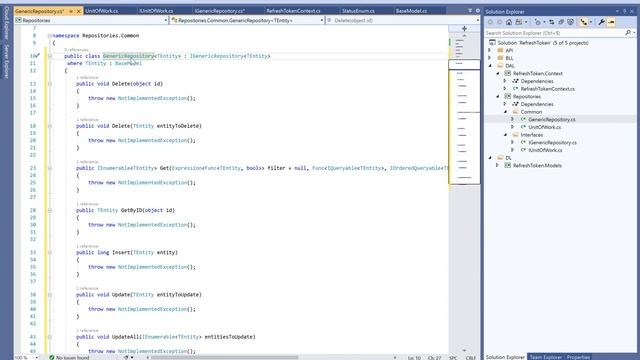
Task: Expand IGenericRepository.cs file node
Action: coord(513,142)
